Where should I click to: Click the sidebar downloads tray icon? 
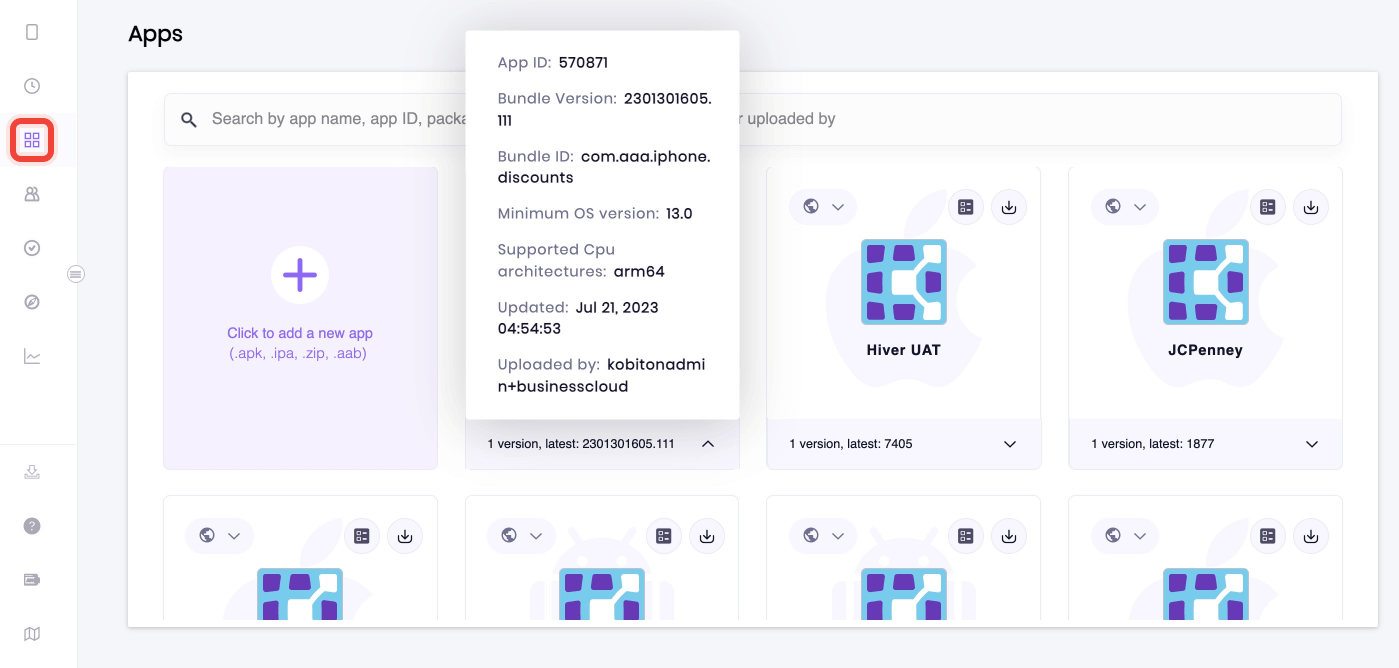(x=32, y=472)
